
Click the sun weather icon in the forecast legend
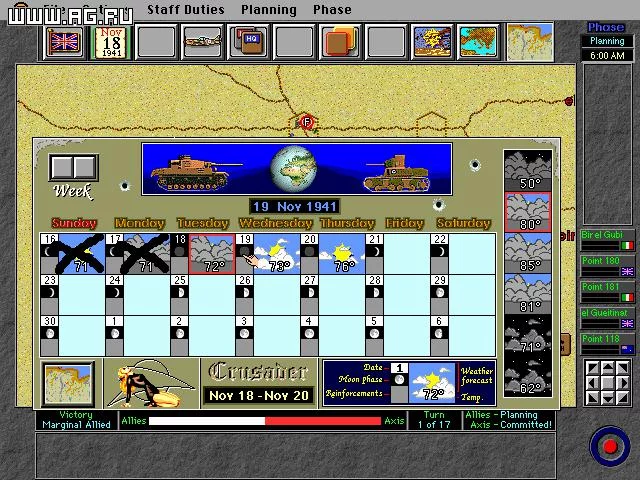(x=432, y=383)
